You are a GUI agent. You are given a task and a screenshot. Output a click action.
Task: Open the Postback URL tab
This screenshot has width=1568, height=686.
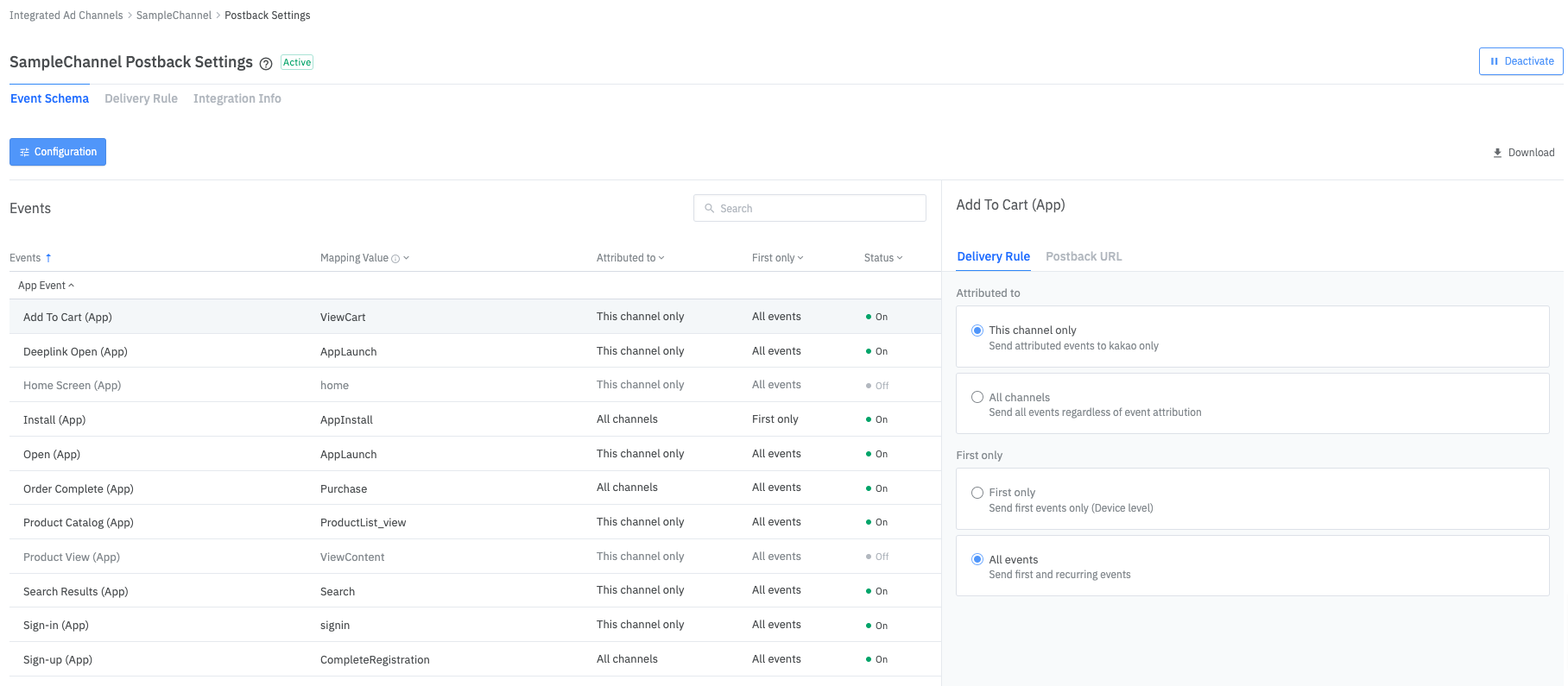click(x=1084, y=256)
